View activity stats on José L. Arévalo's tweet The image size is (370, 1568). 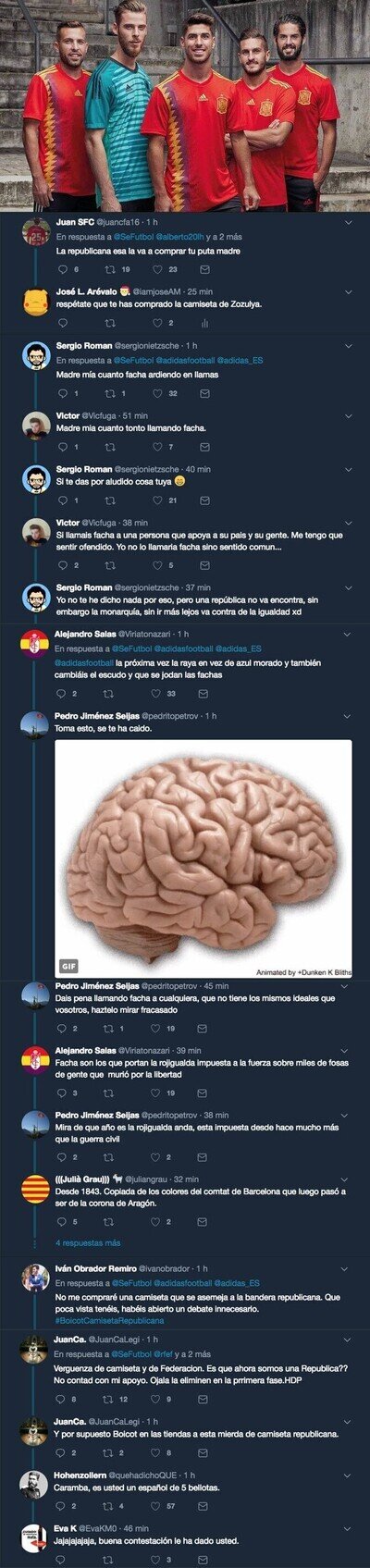tap(204, 323)
